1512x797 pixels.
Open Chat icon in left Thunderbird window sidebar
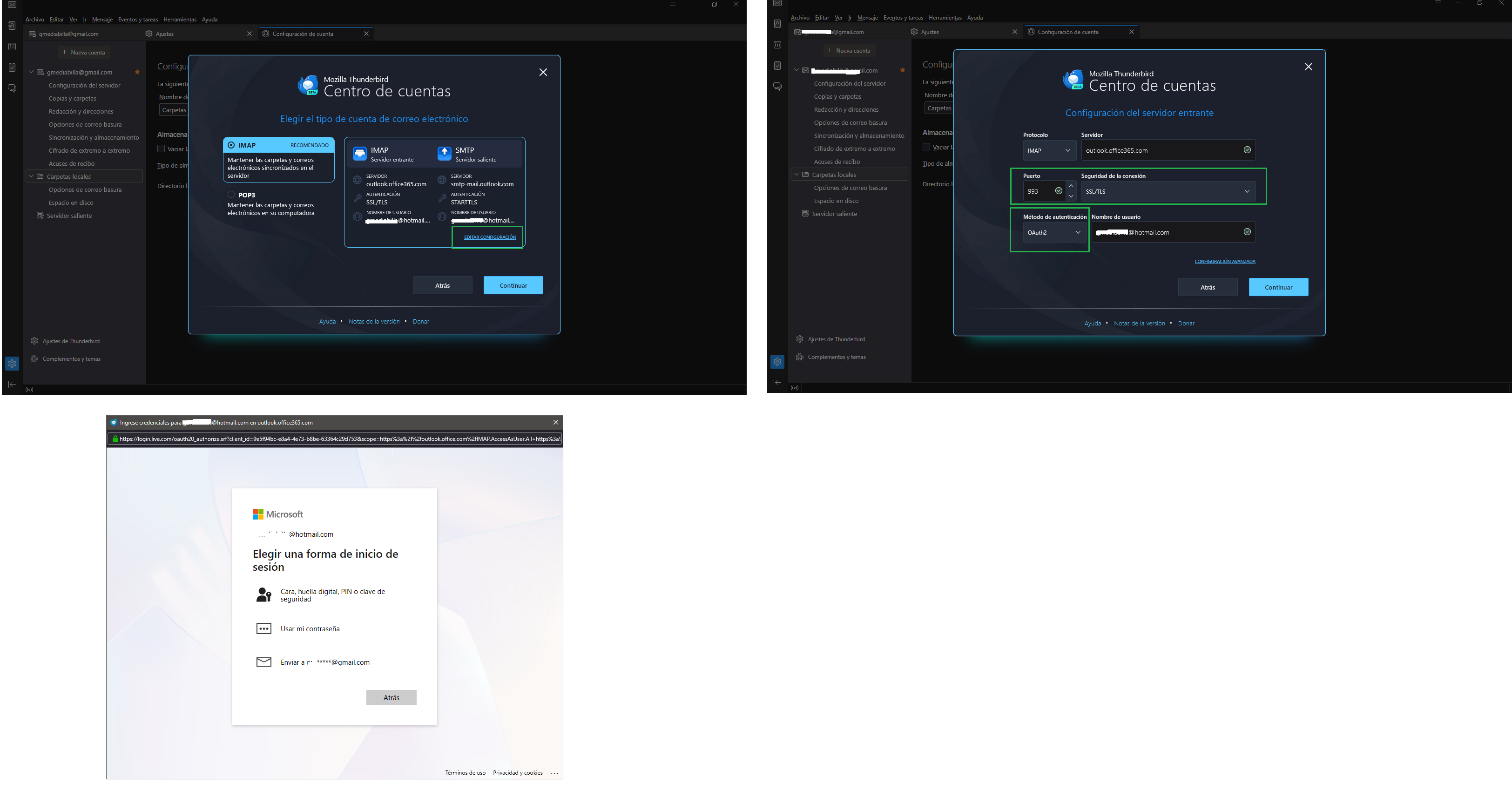point(12,88)
